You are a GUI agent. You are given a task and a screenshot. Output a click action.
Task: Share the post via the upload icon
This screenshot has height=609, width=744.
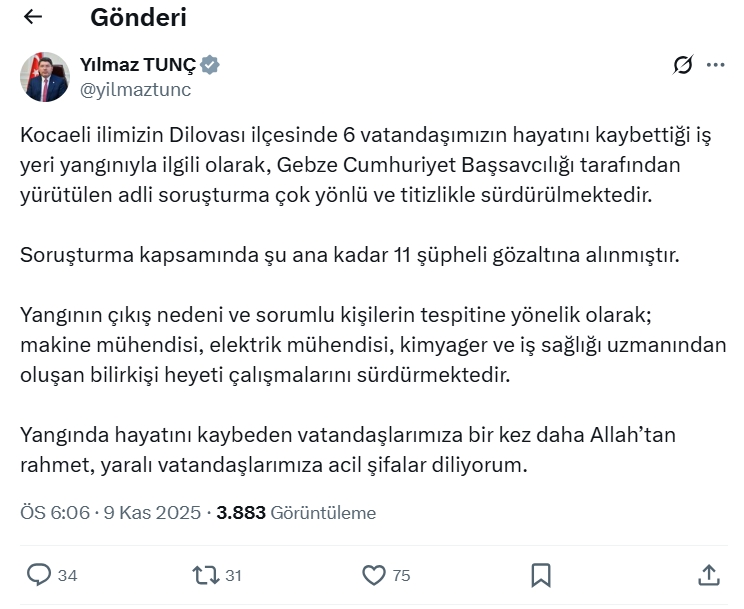[708, 574]
